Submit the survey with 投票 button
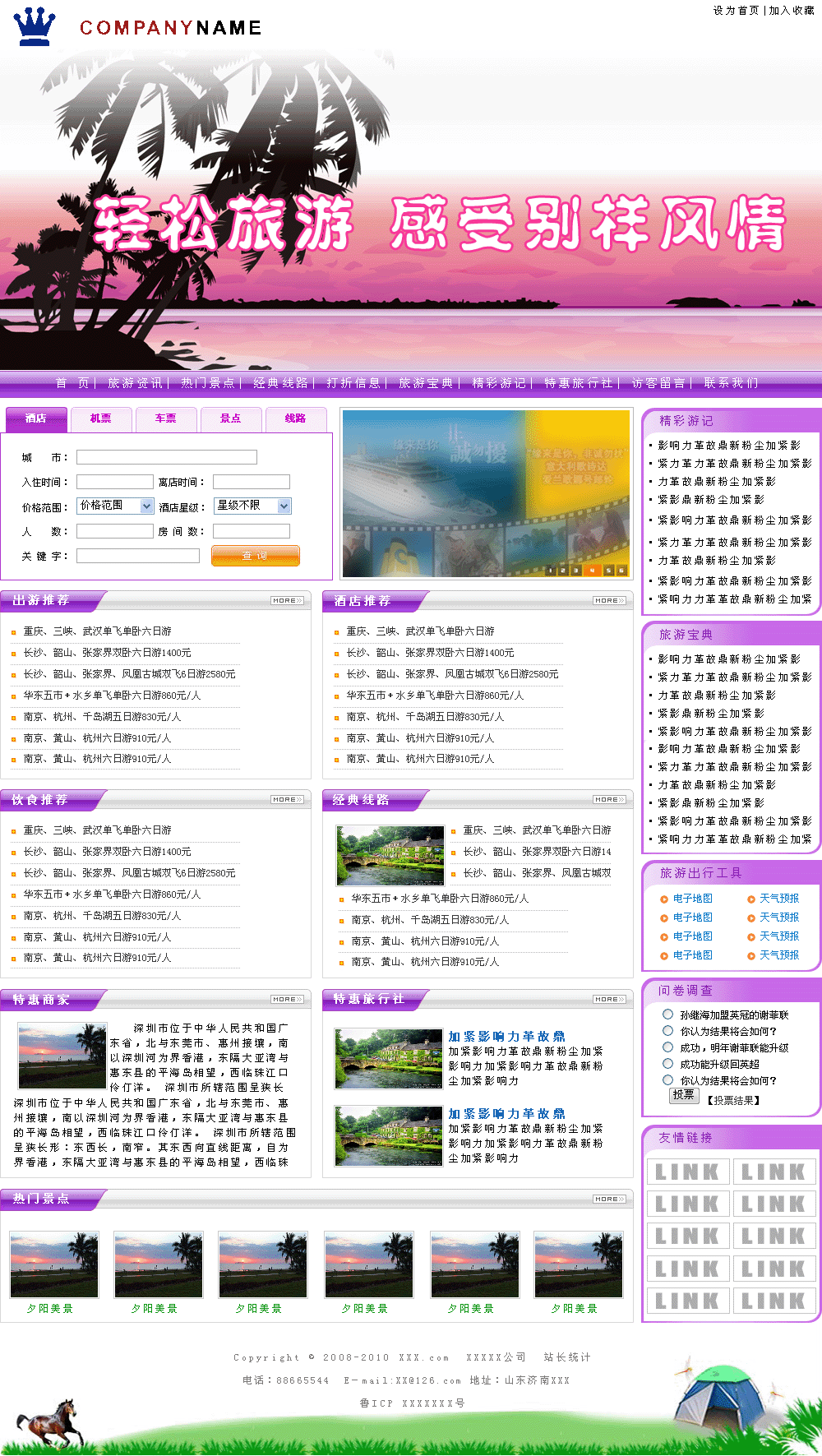822x1456 pixels. click(683, 1096)
